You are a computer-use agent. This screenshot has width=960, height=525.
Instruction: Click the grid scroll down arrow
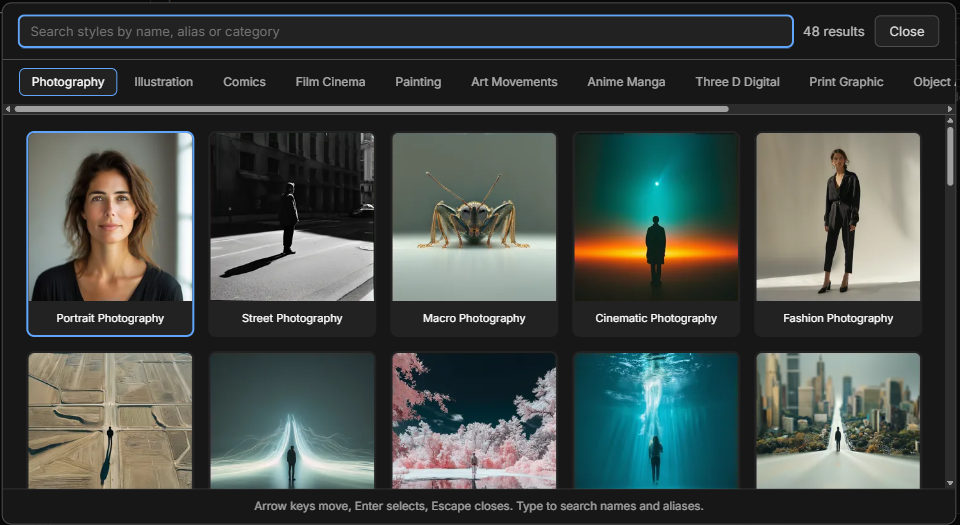pyautogui.click(x=950, y=483)
